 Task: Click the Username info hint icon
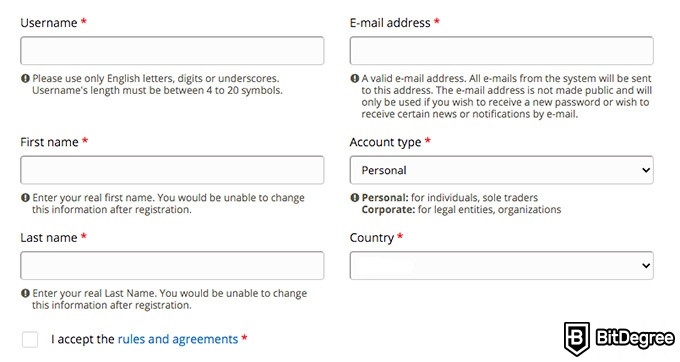25,78
